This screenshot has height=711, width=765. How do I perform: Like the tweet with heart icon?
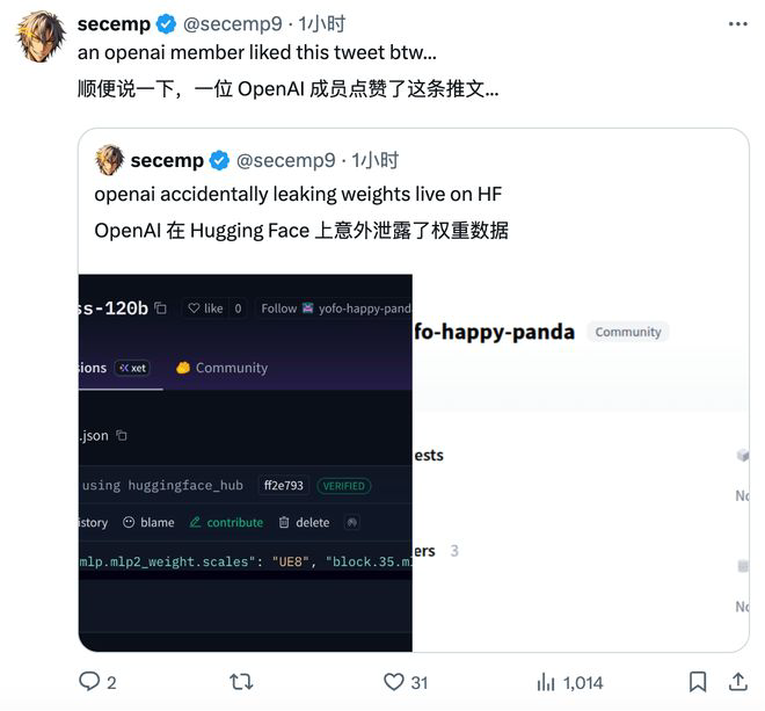point(393,682)
